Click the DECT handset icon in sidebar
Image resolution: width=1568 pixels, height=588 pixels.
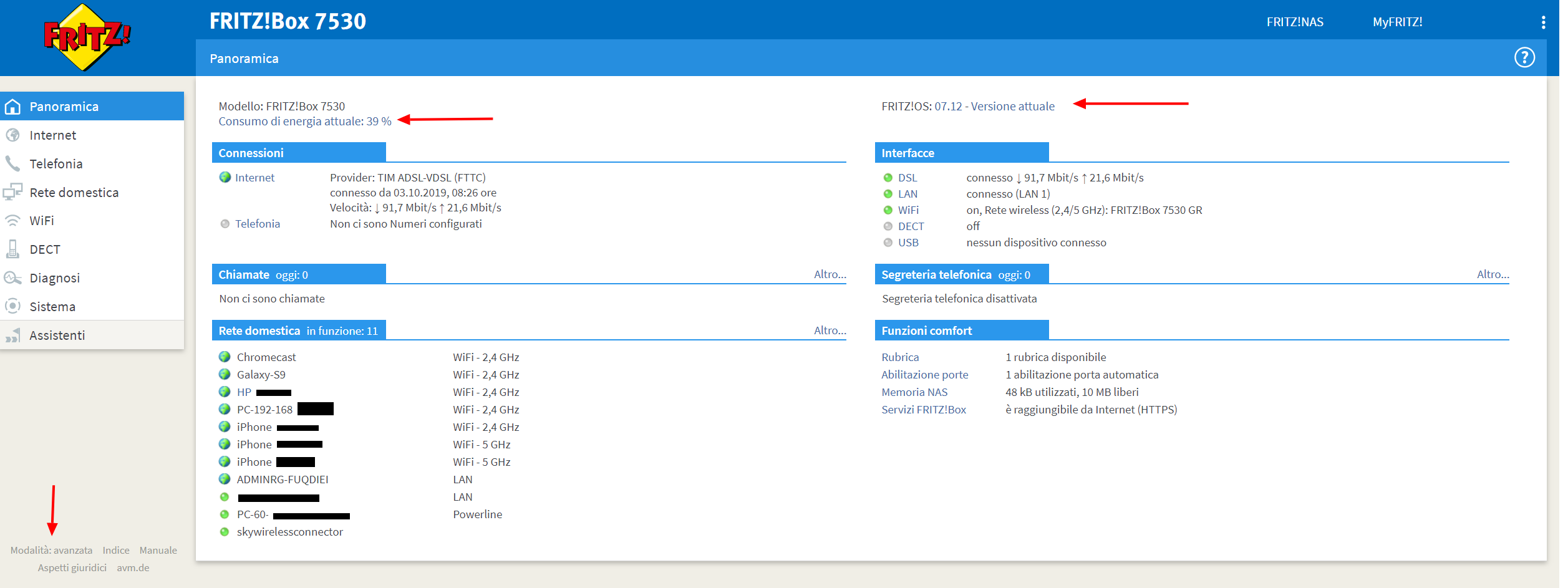(12, 249)
